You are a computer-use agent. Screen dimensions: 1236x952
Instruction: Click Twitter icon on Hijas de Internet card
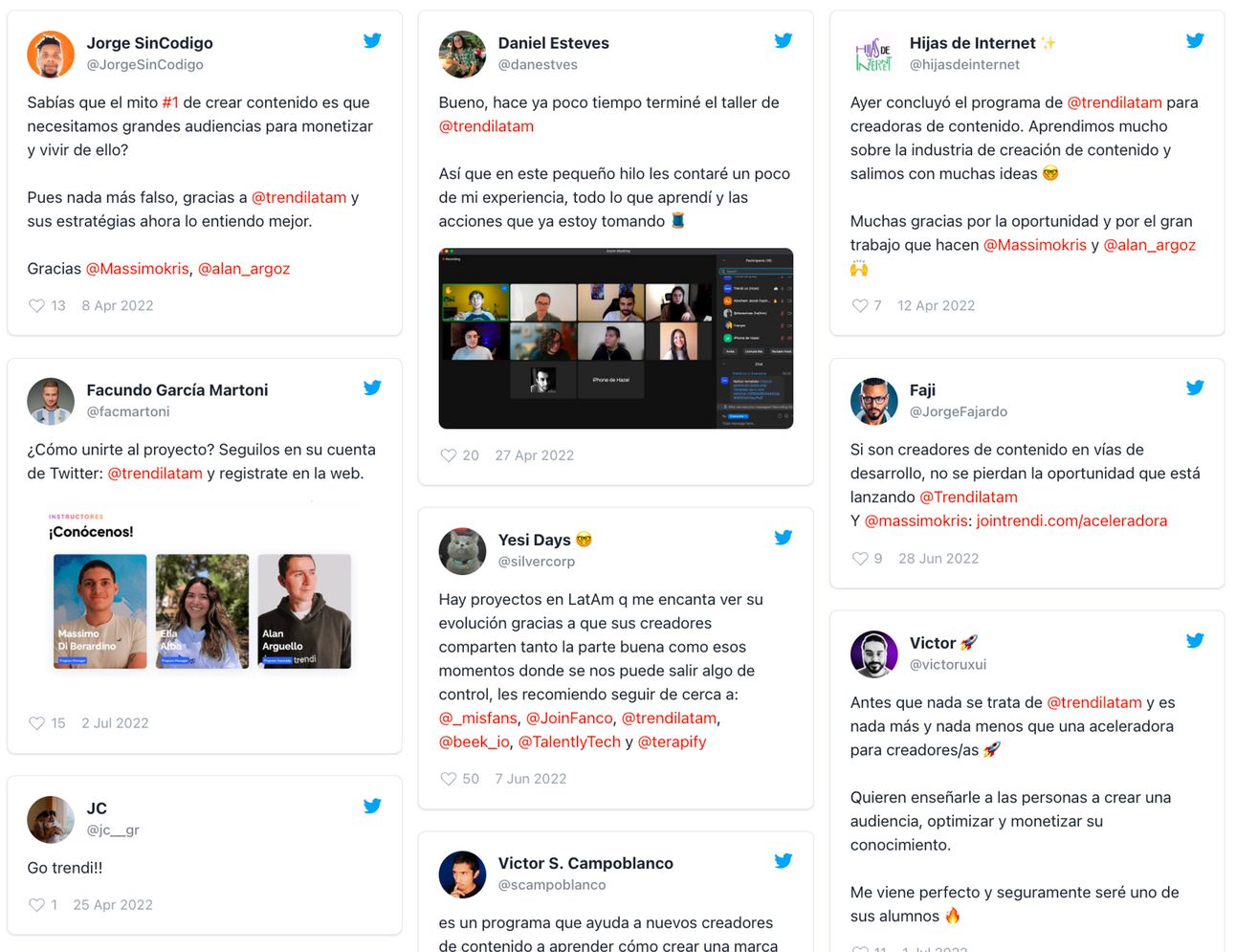coord(1195,40)
